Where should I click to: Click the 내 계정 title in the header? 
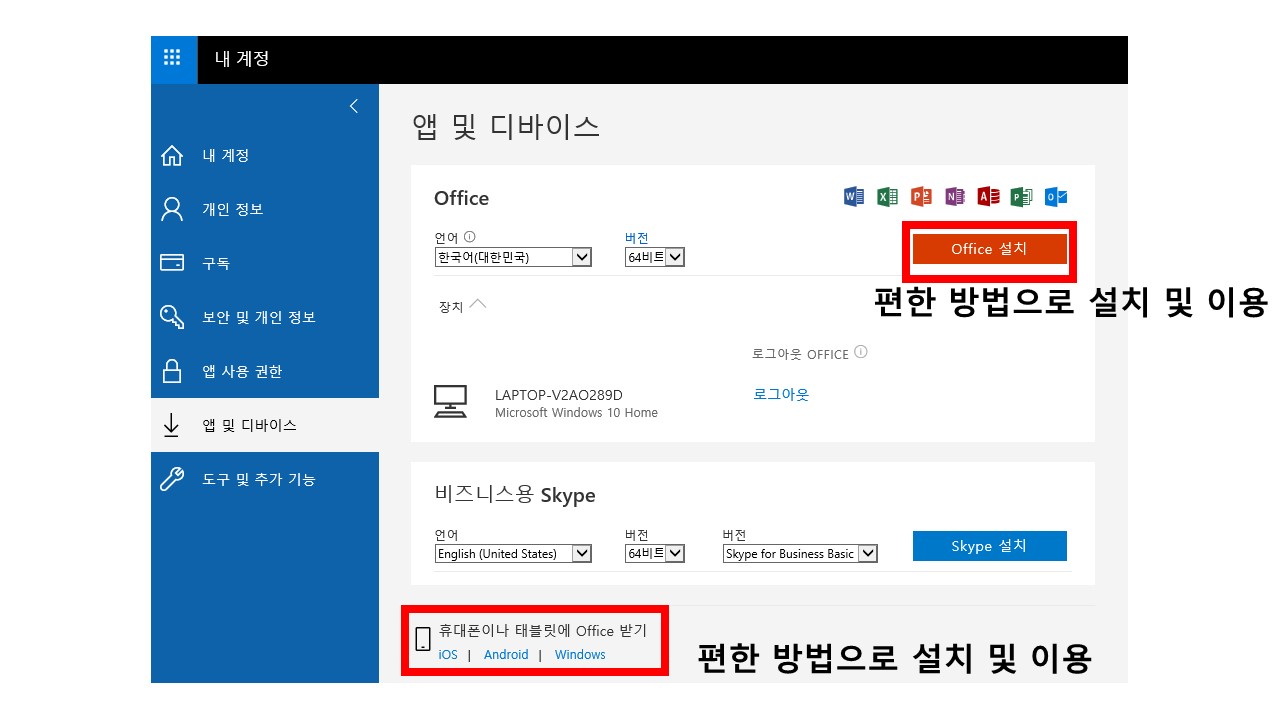[x=242, y=59]
